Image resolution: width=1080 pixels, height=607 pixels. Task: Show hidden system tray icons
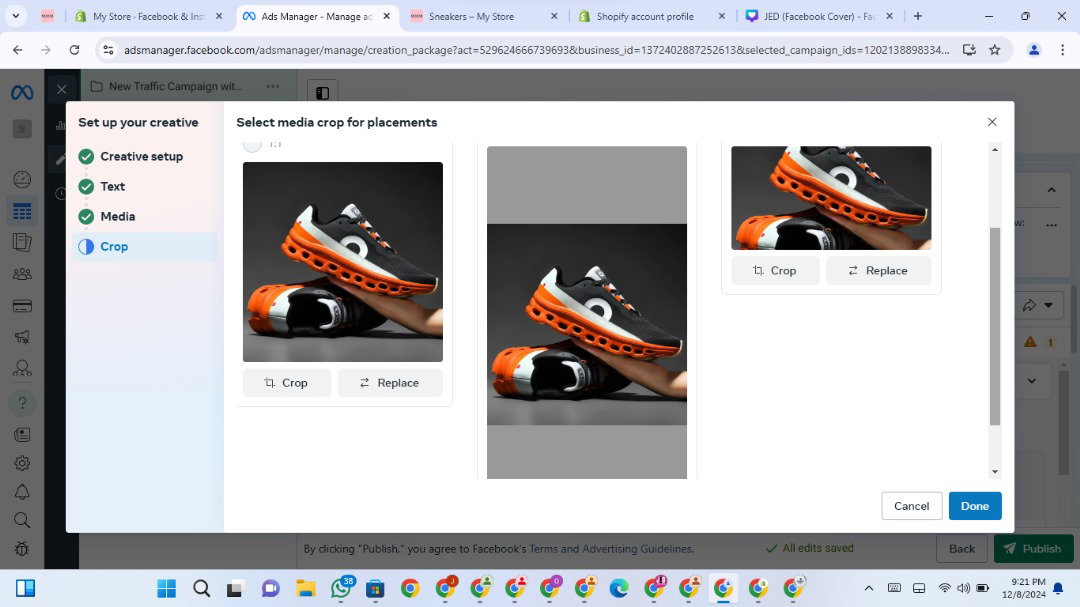[x=869, y=588]
